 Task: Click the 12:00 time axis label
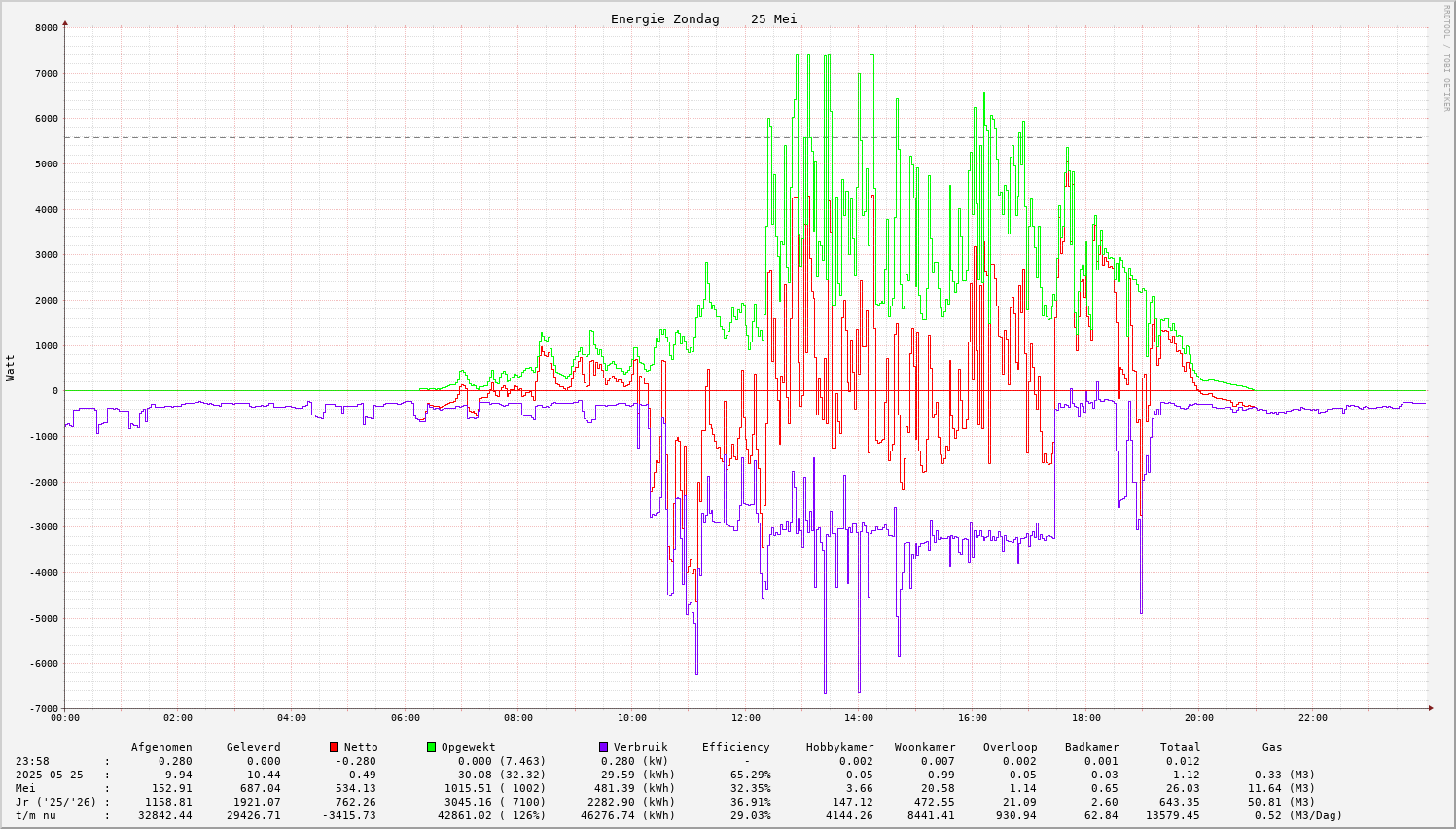pos(745,718)
